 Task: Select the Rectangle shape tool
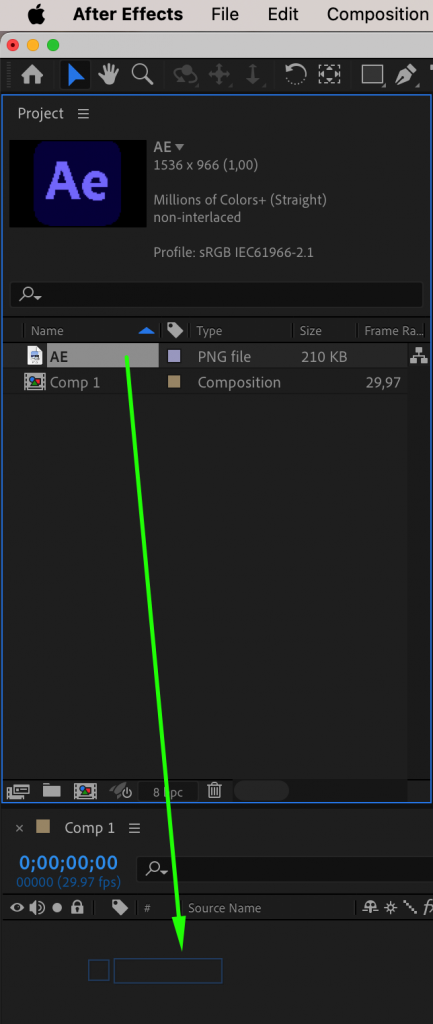pyautogui.click(x=372, y=75)
